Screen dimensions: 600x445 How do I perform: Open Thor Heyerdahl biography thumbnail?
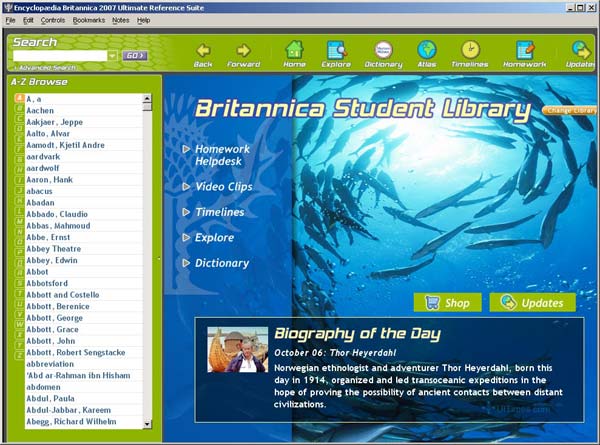click(238, 349)
